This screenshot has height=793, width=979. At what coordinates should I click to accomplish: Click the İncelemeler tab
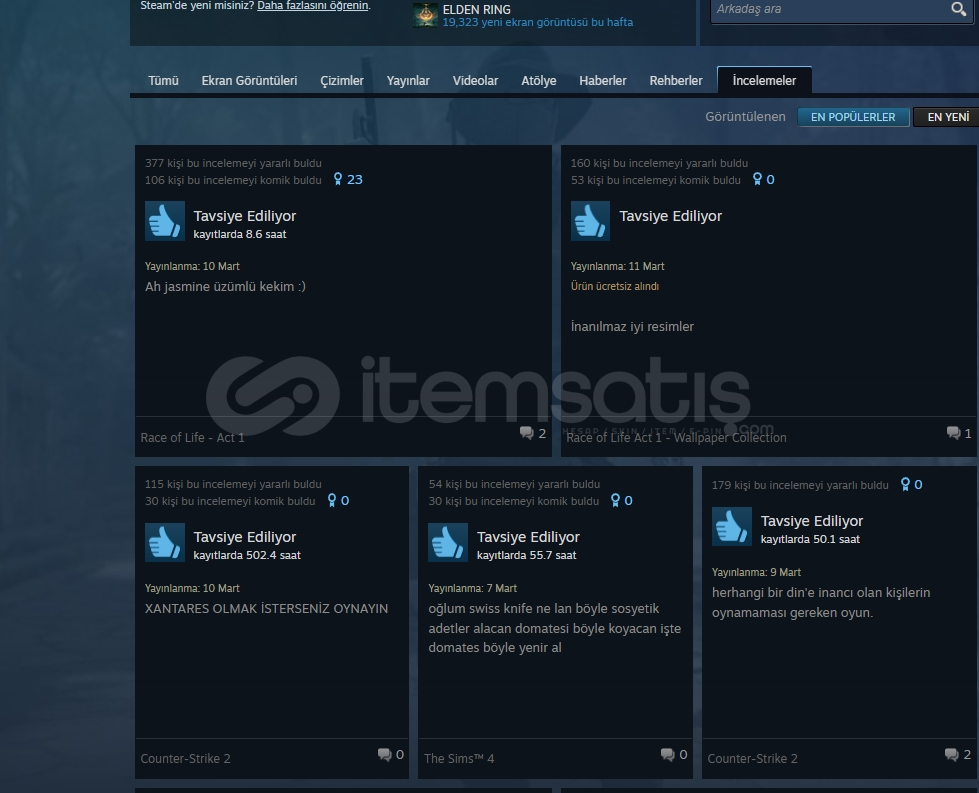764,81
